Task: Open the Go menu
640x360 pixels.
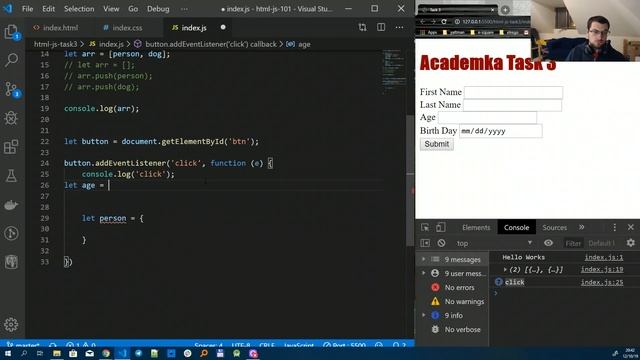Action: (133, 9)
